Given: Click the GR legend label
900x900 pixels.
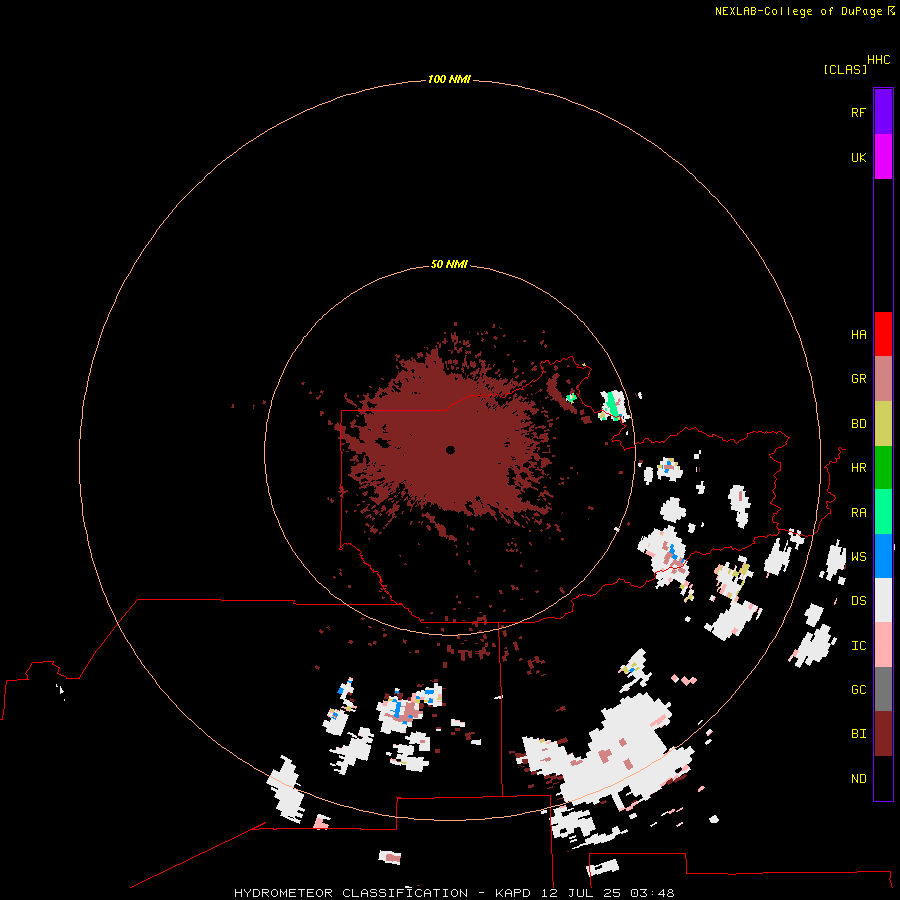Looking at the screenshot, I should [x=858, y=379].
